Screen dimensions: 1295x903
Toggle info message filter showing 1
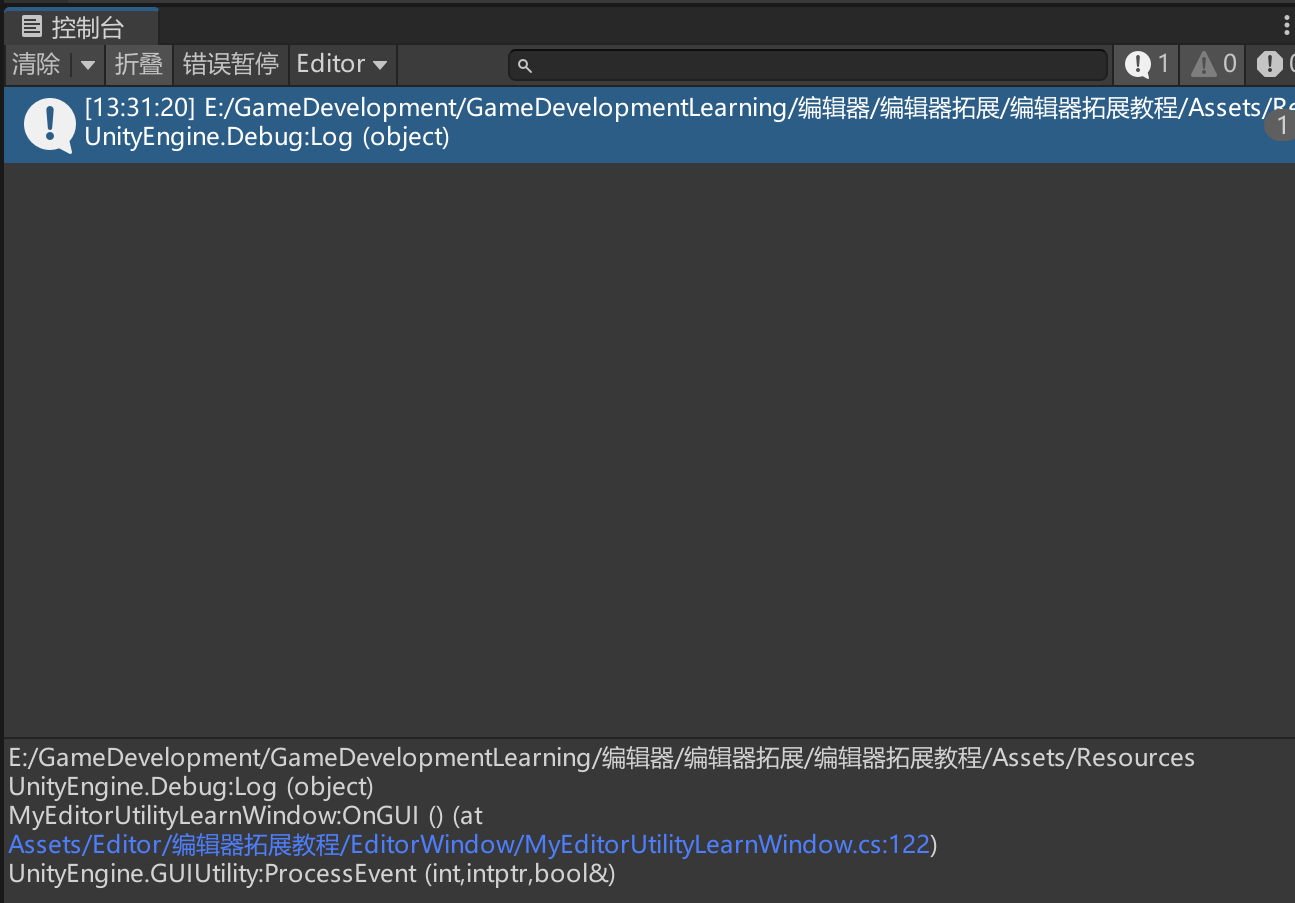(1147, 65)
